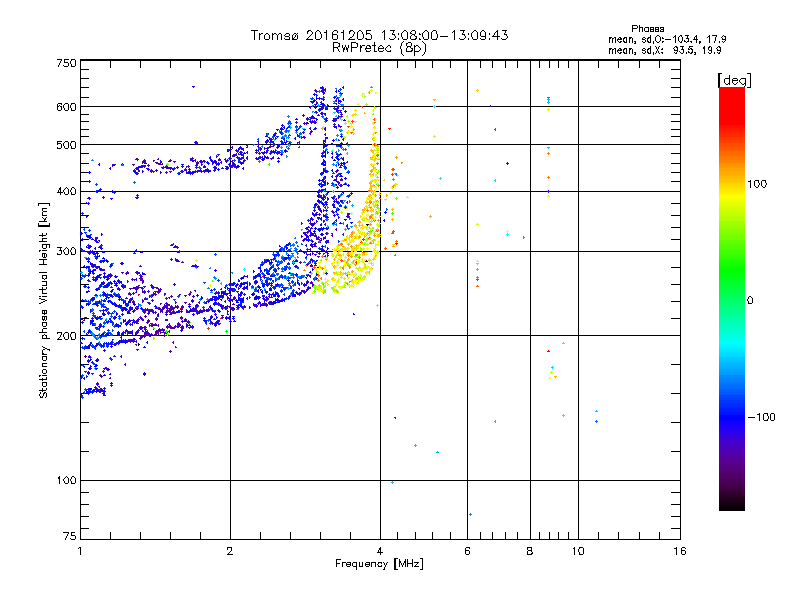Click the y-axis '200' tick label
Image resolution: width=800 pixels, height=600 pixels.
[x=66, y=336]
